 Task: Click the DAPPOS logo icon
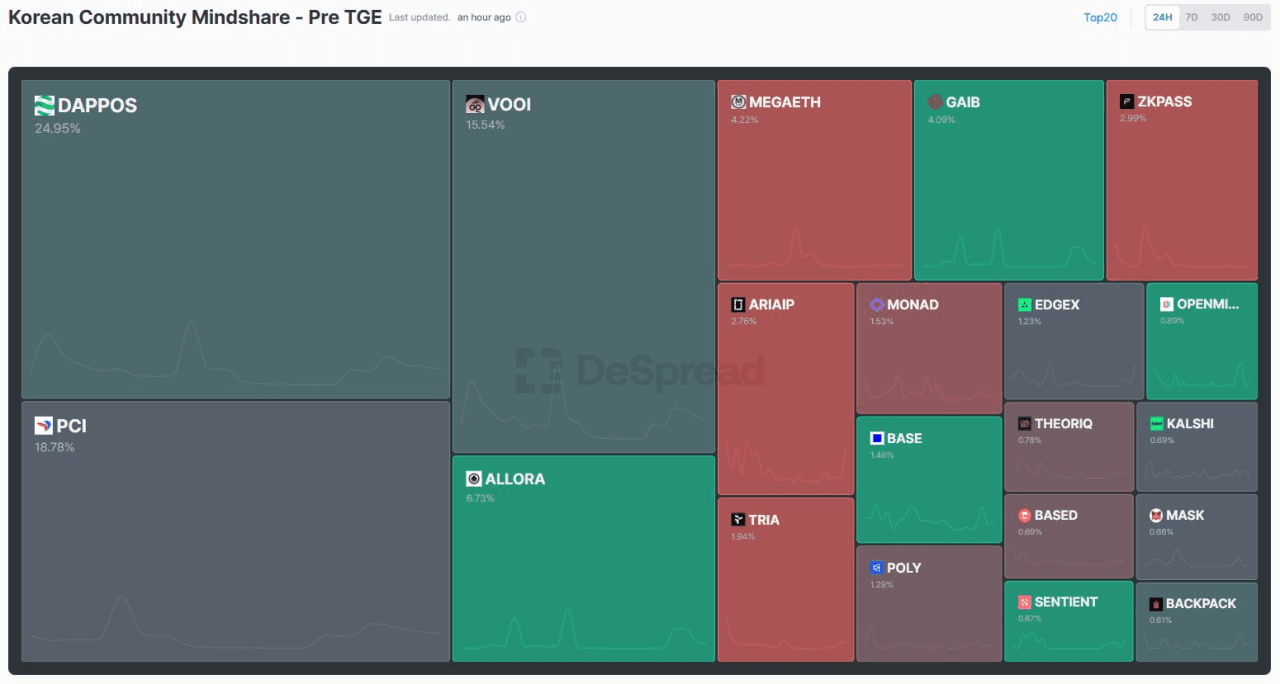click(x=44, y=106)
